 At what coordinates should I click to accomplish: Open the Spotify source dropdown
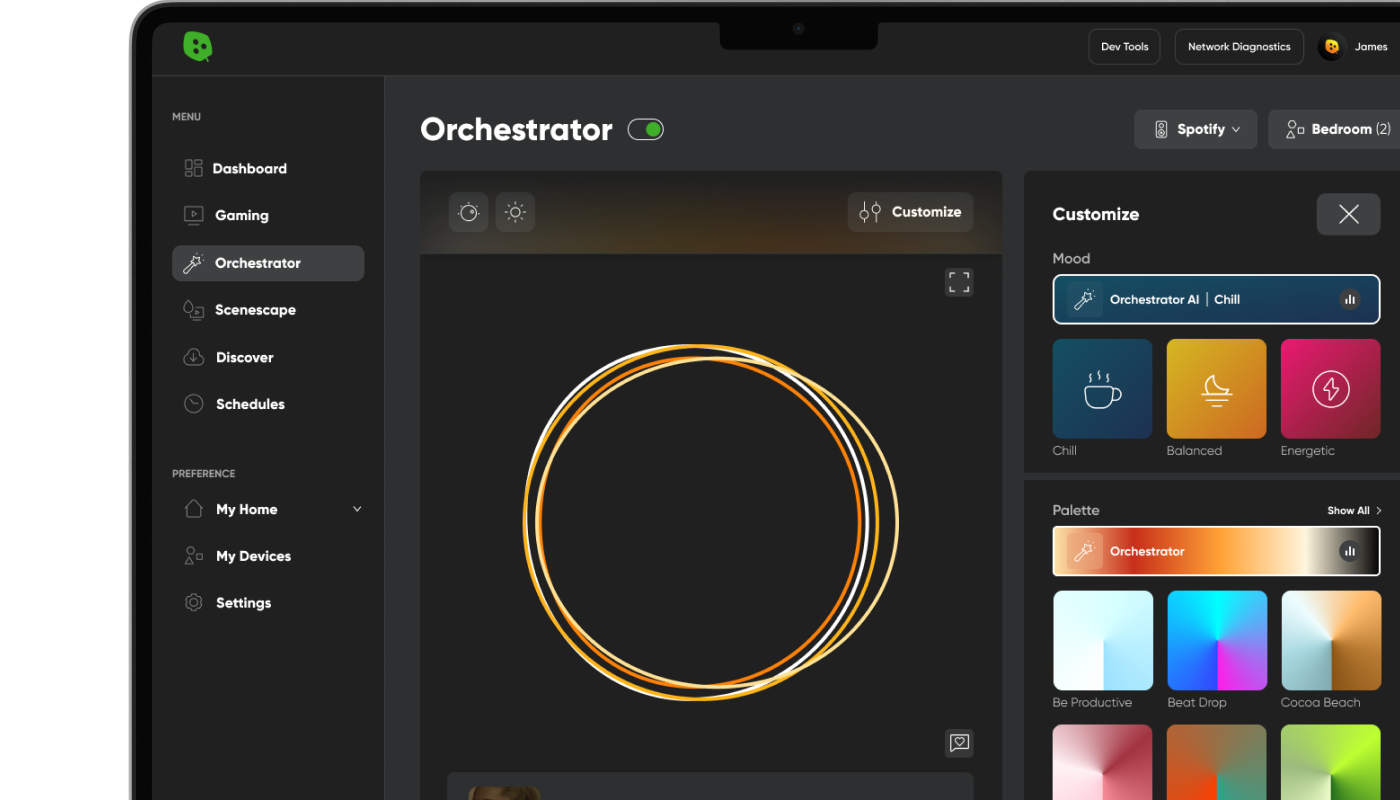coord(1195,129)
